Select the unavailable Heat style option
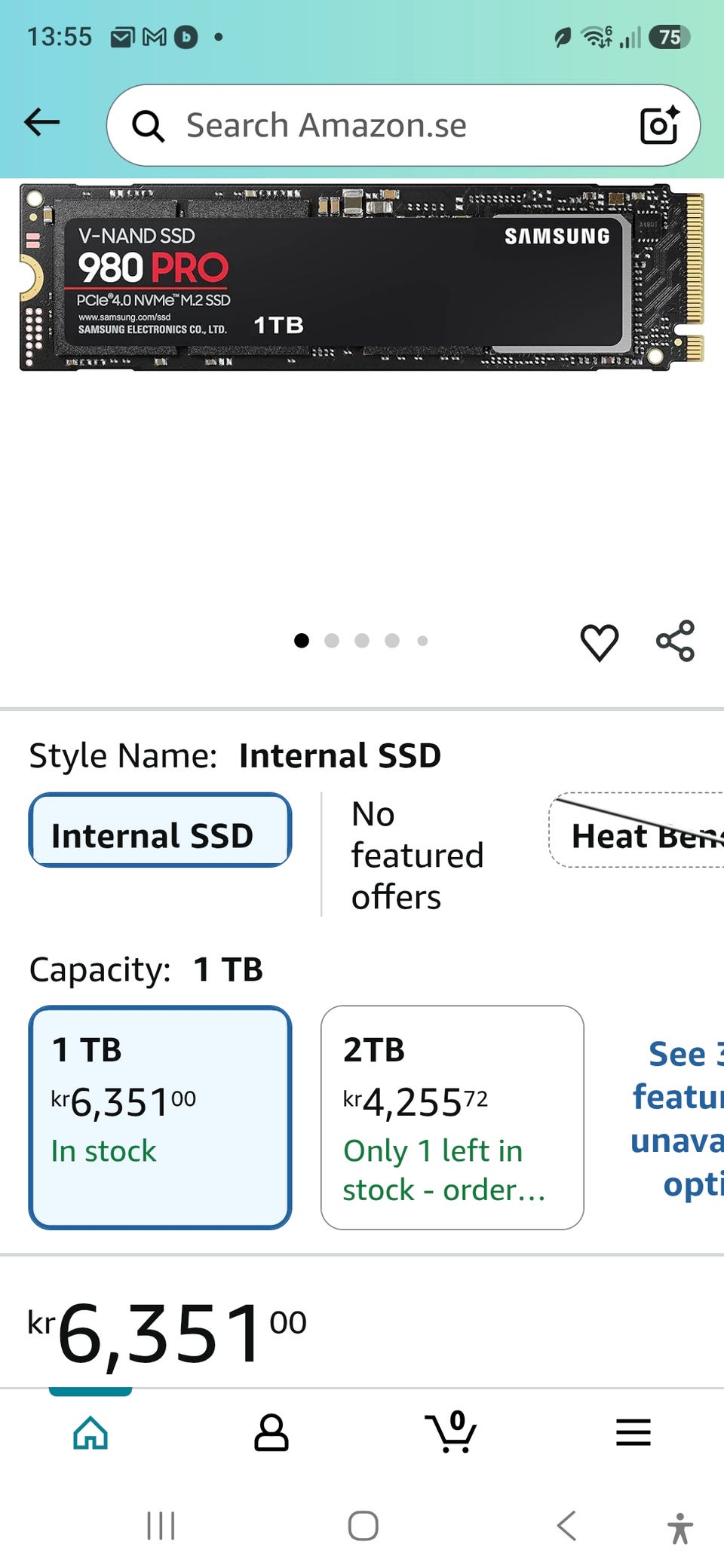 tap(637, 830)
